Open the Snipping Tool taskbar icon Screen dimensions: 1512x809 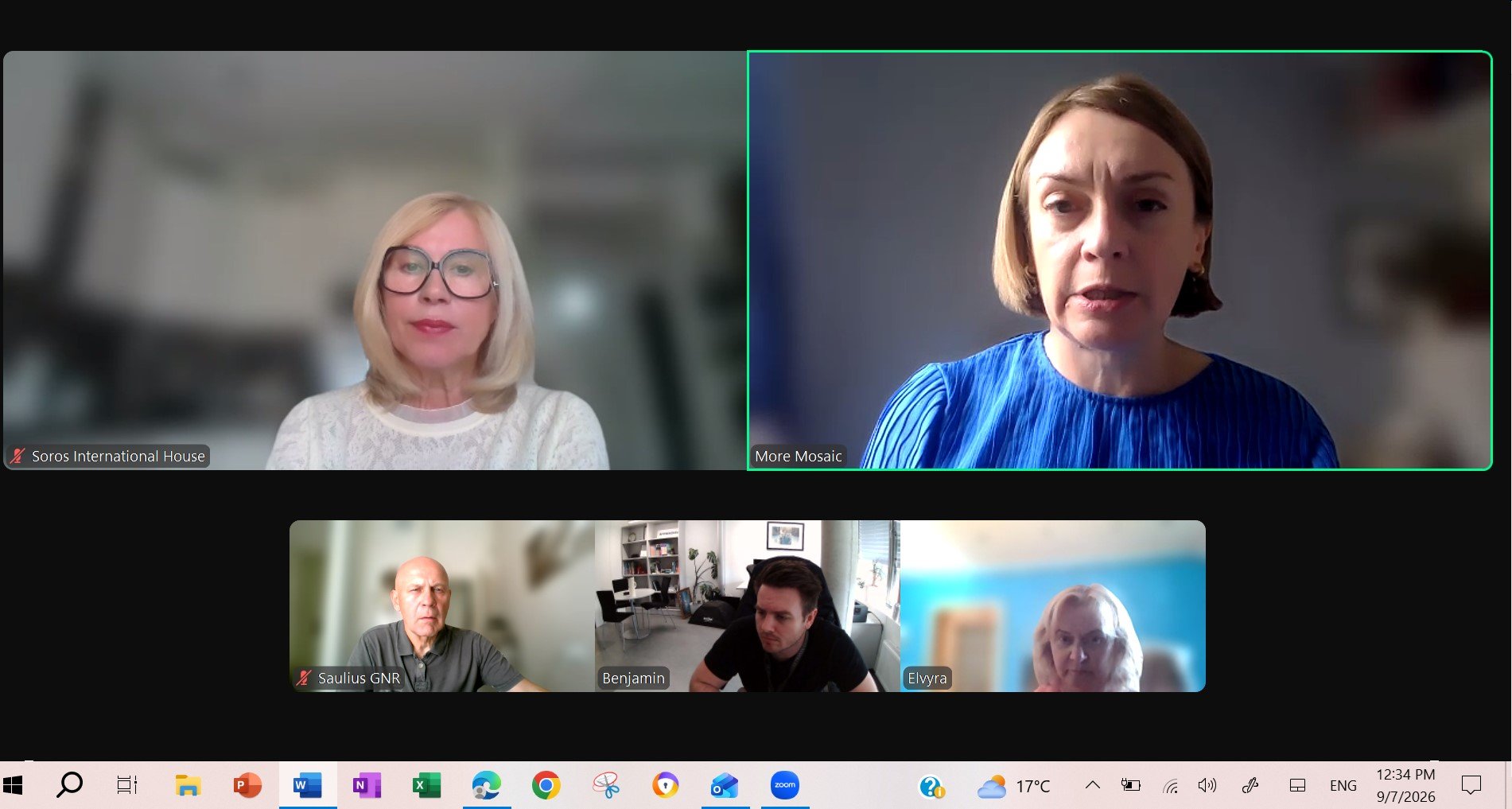[x=606, y=785]
